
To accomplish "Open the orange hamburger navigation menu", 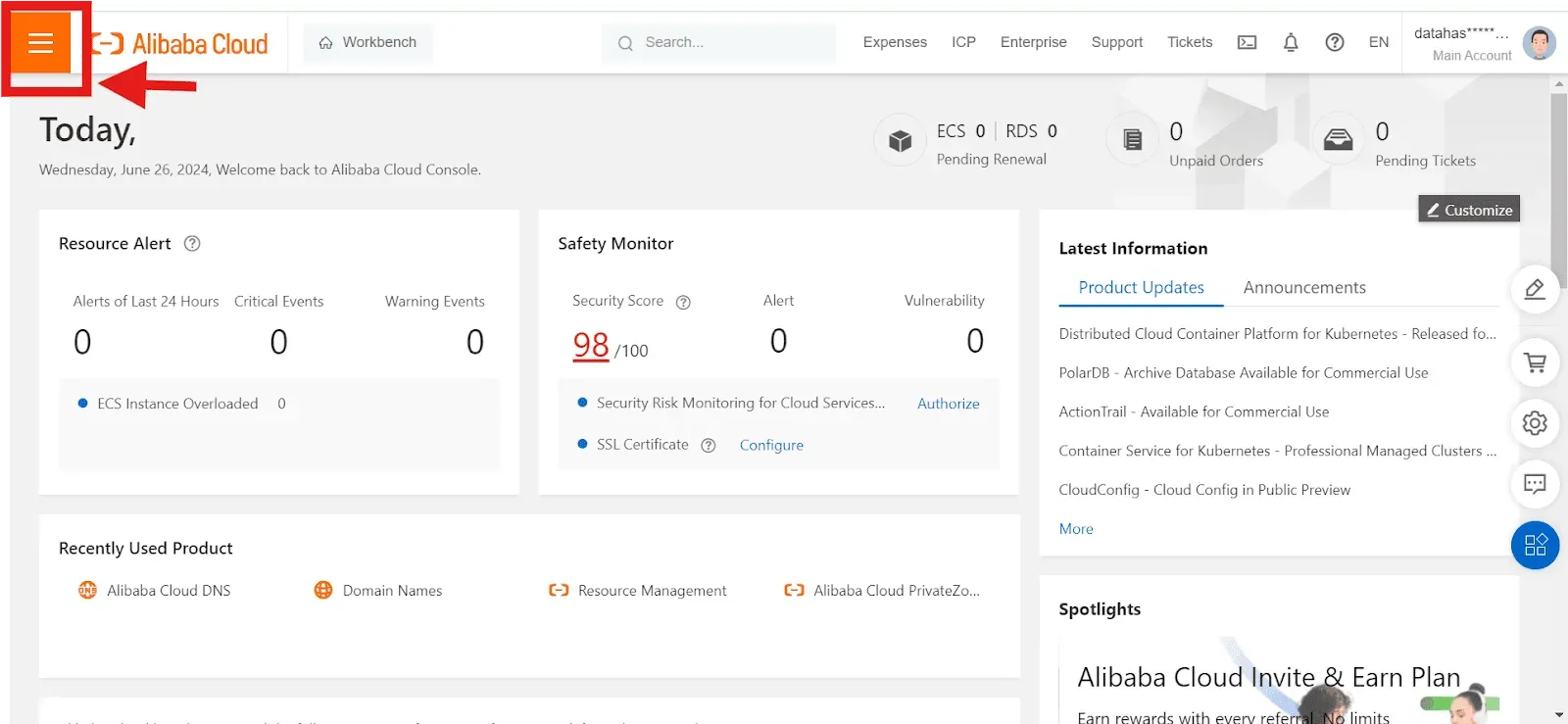I will pyautogui.click(x=40, y=43).
